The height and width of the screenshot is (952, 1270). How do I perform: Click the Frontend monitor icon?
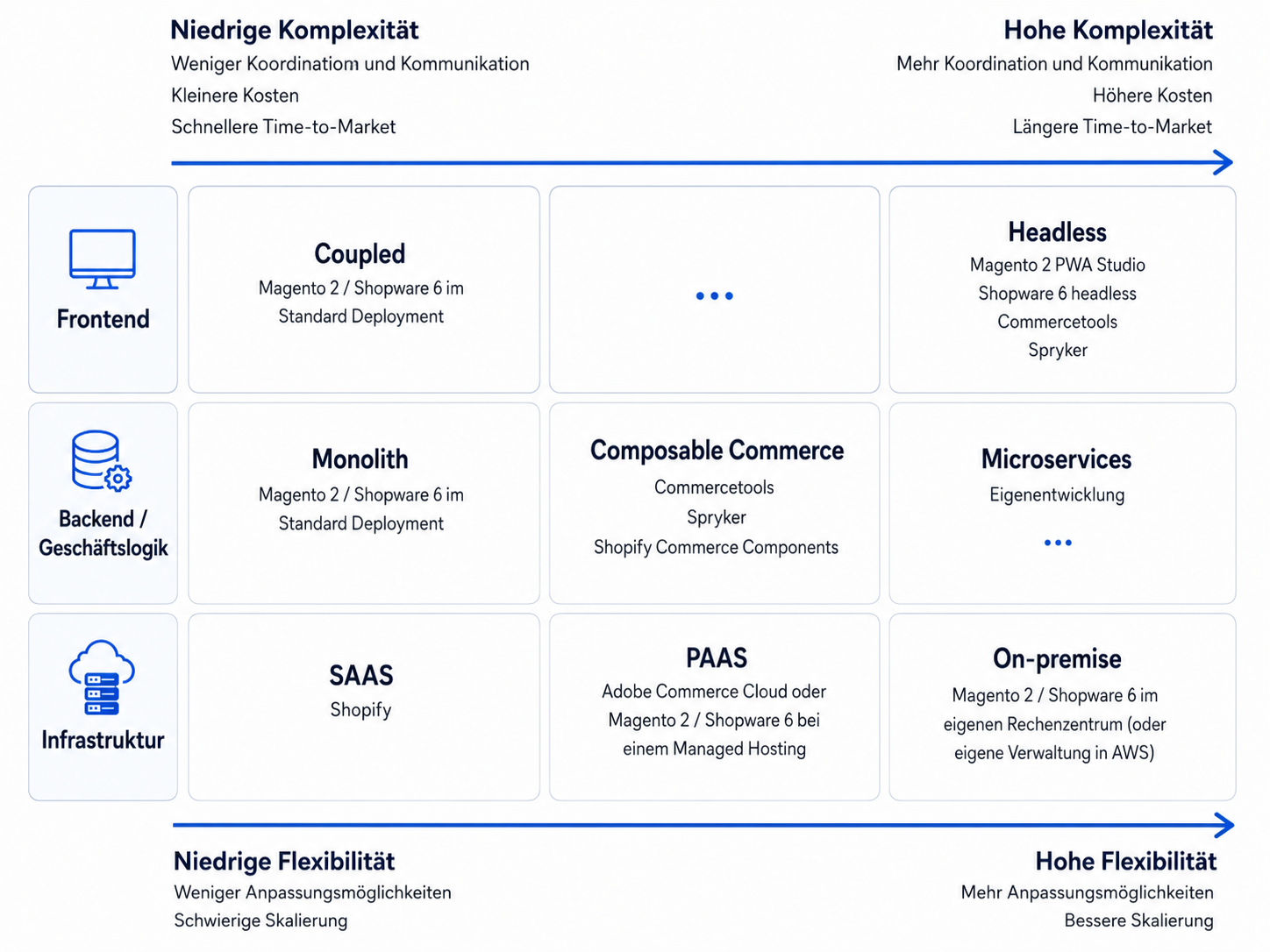pyautogui.click(x=103, y=259)
